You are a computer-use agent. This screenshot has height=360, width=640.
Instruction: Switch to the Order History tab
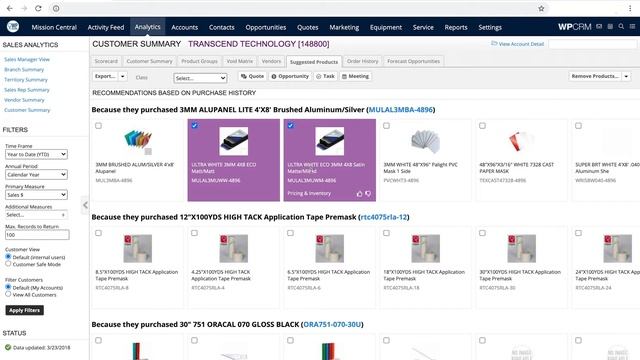(362, 61)
